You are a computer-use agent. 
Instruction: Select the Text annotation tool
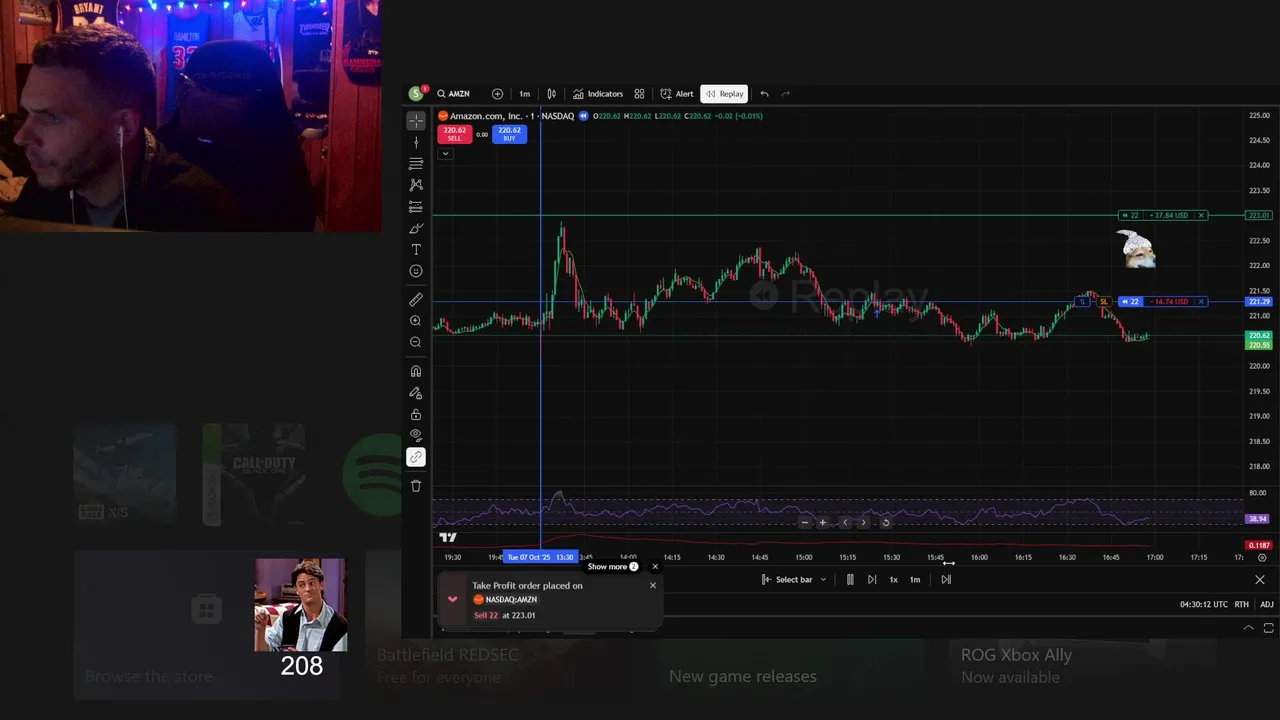click(416, 250)
